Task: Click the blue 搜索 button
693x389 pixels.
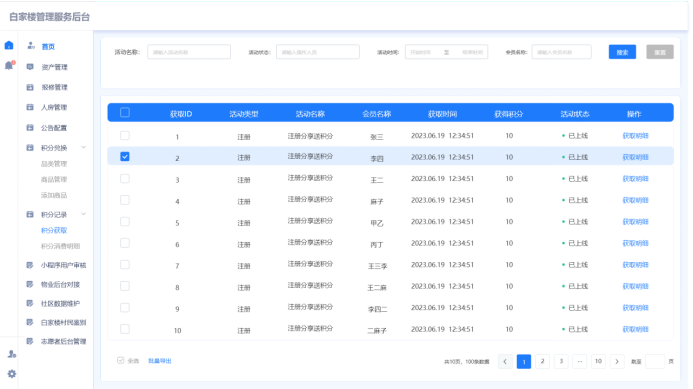Action: tap(622, 52)
